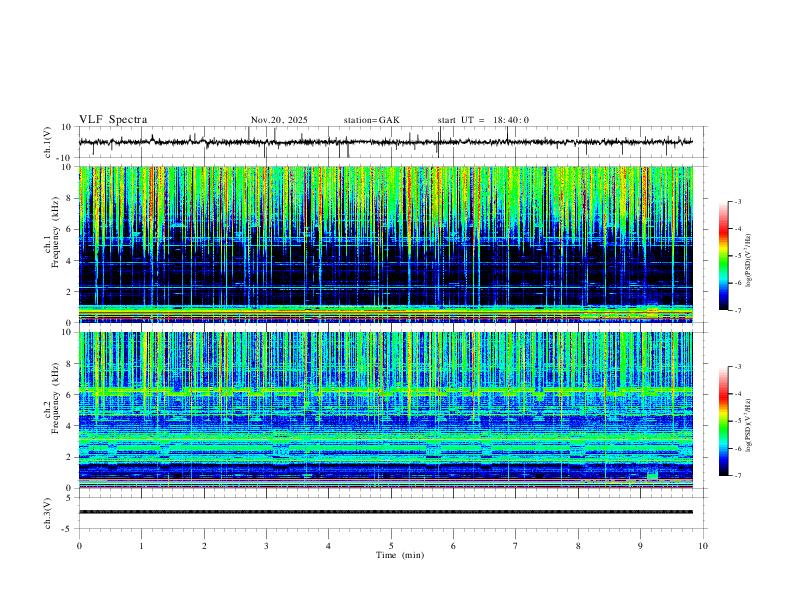Click the "station=GAK" label
792x612 pixels.
point(371,120)
